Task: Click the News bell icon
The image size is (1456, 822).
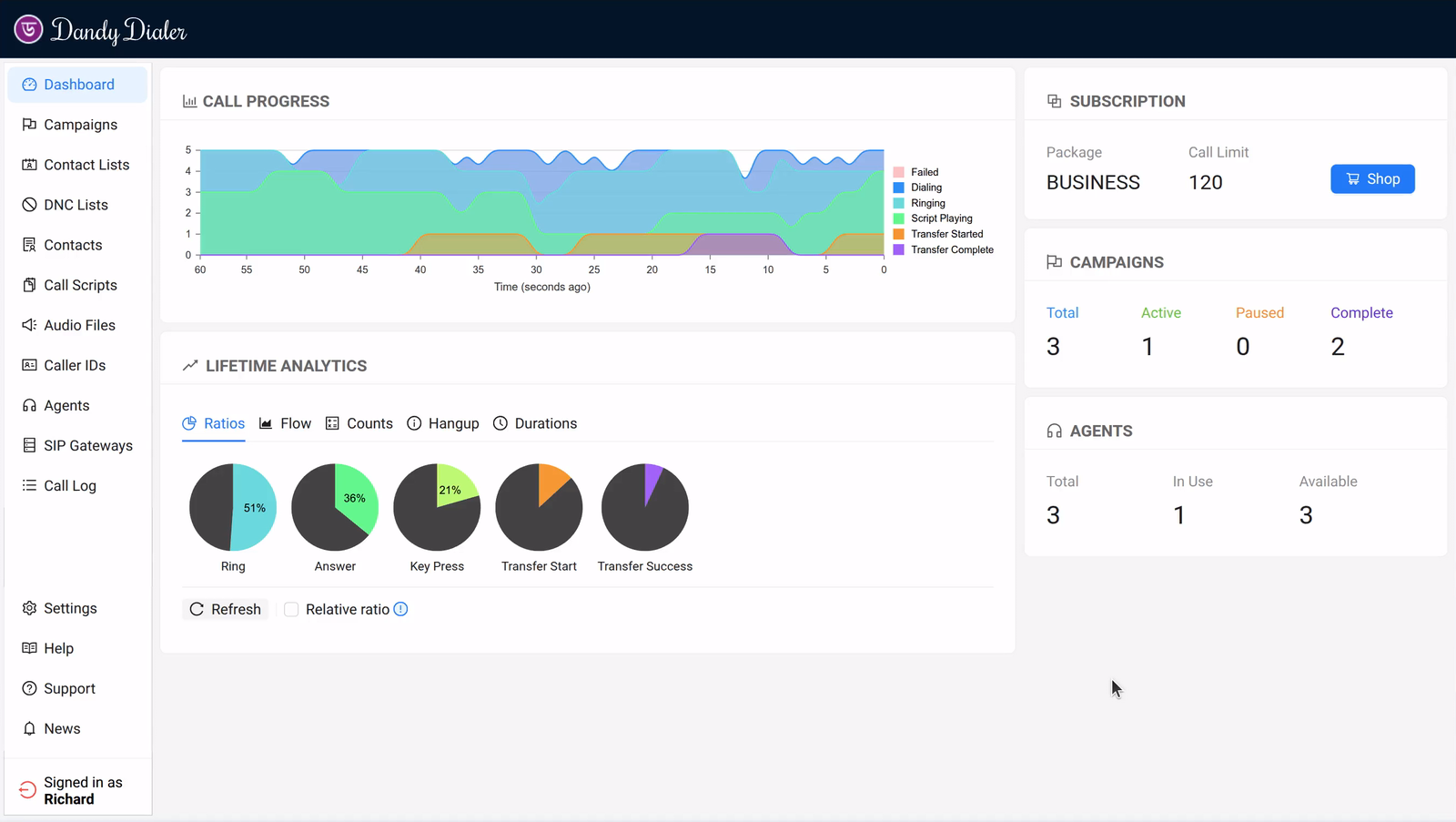Action: (29, 729)
